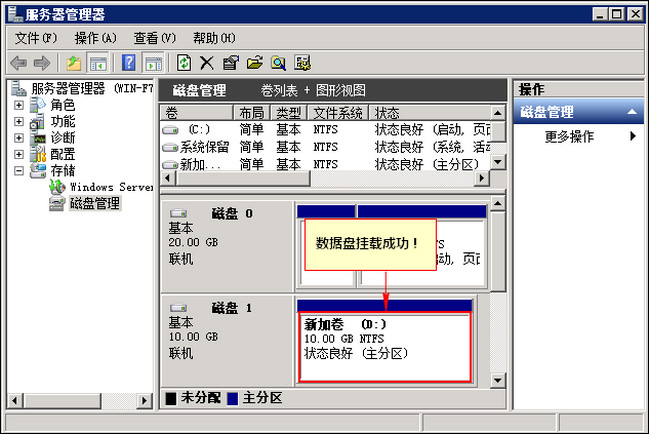Toggle Show/Hide Console Tree toolbar icon

[98, 63]
